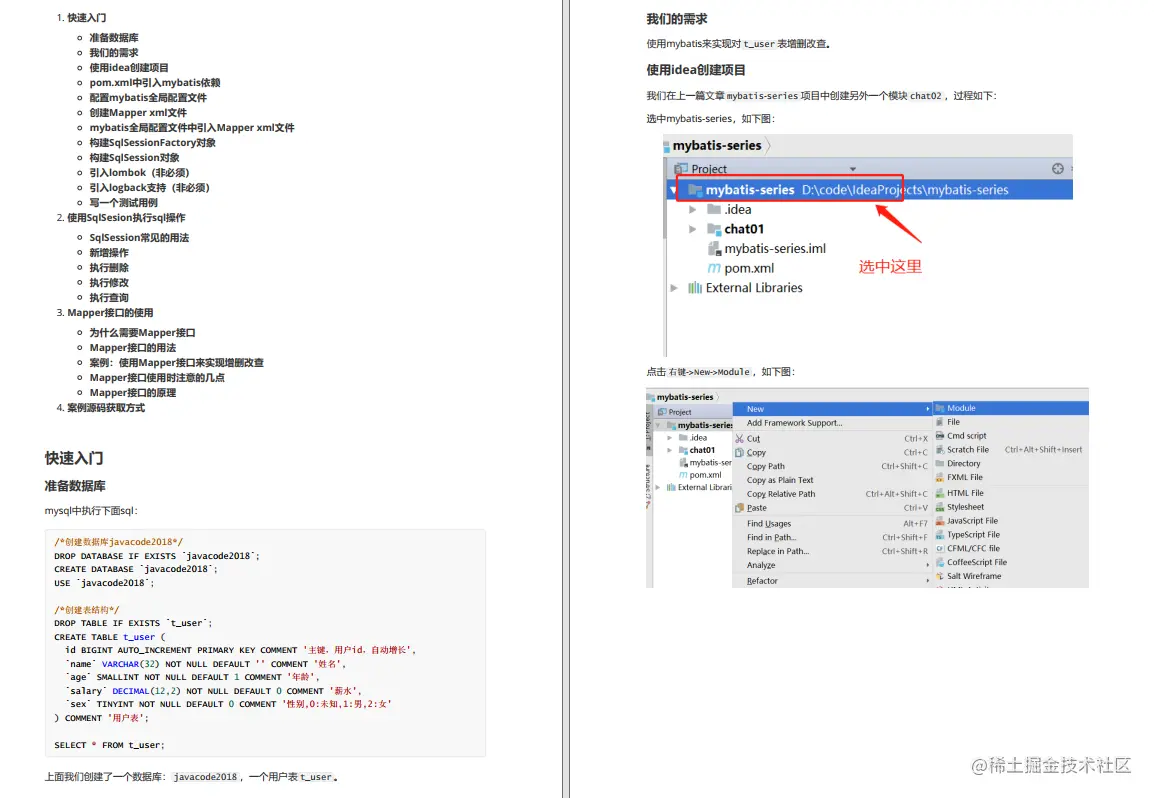This screenshot has width=1154, height=798.
Task: Open '配置mybatis全局配置文件' contents entry
Action: (x=148, y=98)
